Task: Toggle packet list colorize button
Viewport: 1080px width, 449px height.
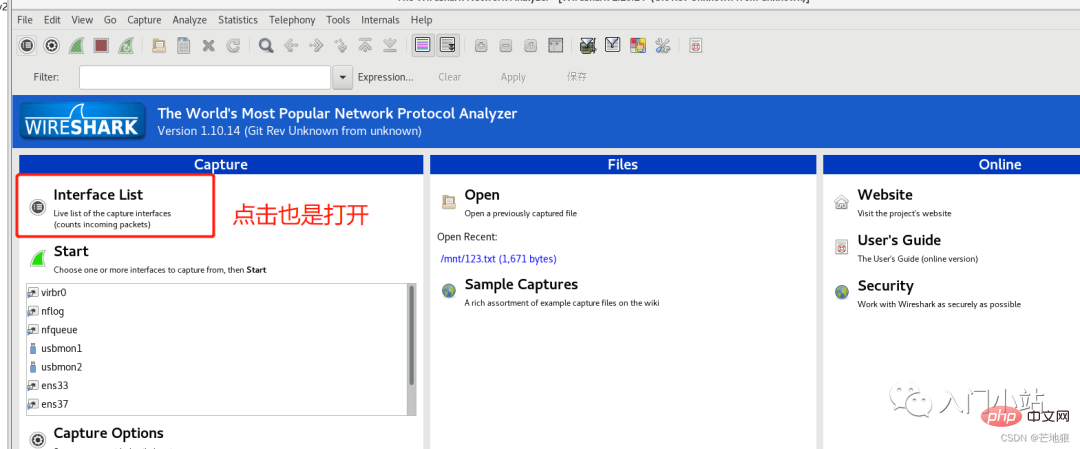Action: tap(423, 46)
